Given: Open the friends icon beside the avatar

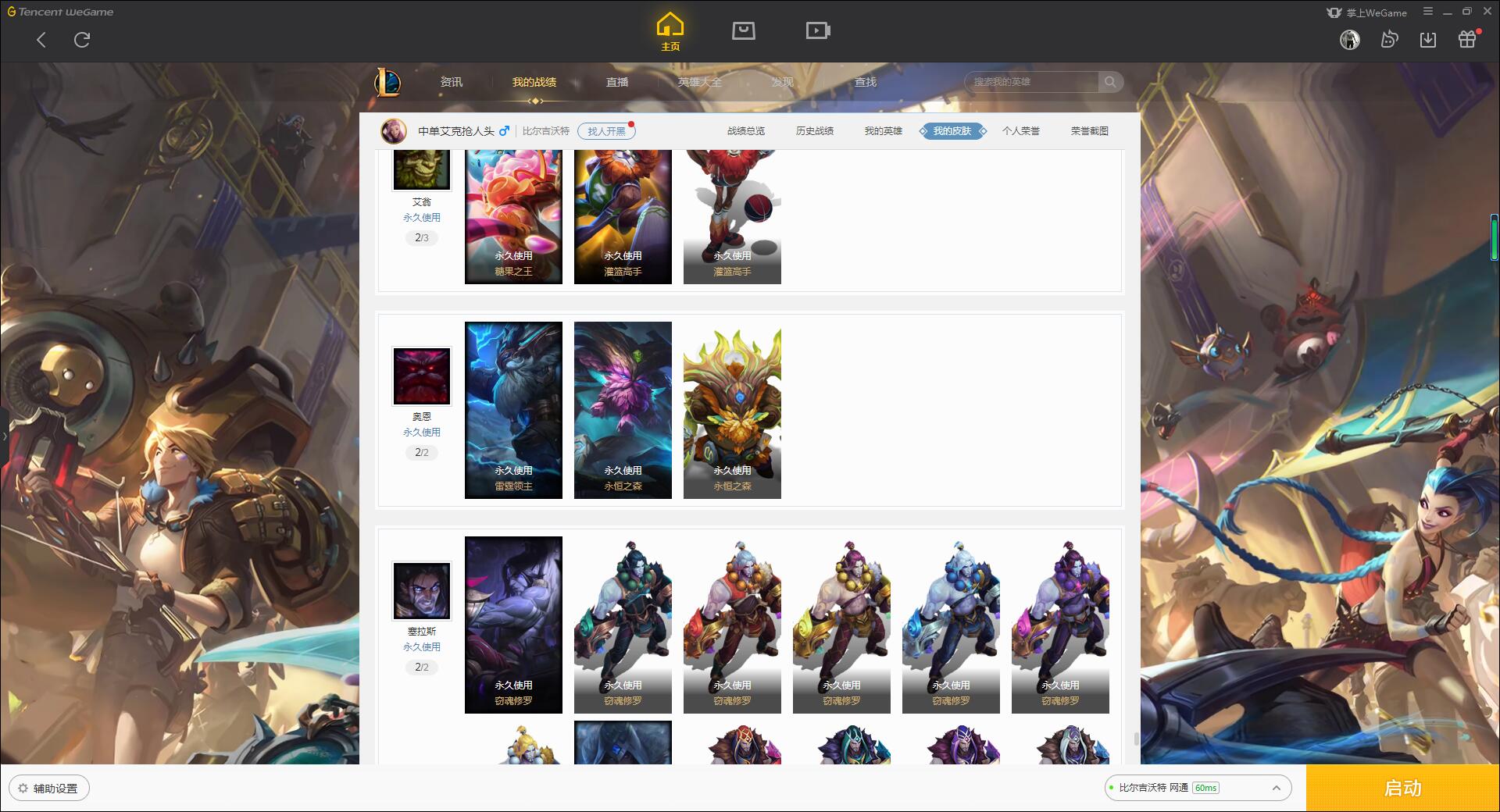Looking at the screenshot, I should (x=1389, y=40).
